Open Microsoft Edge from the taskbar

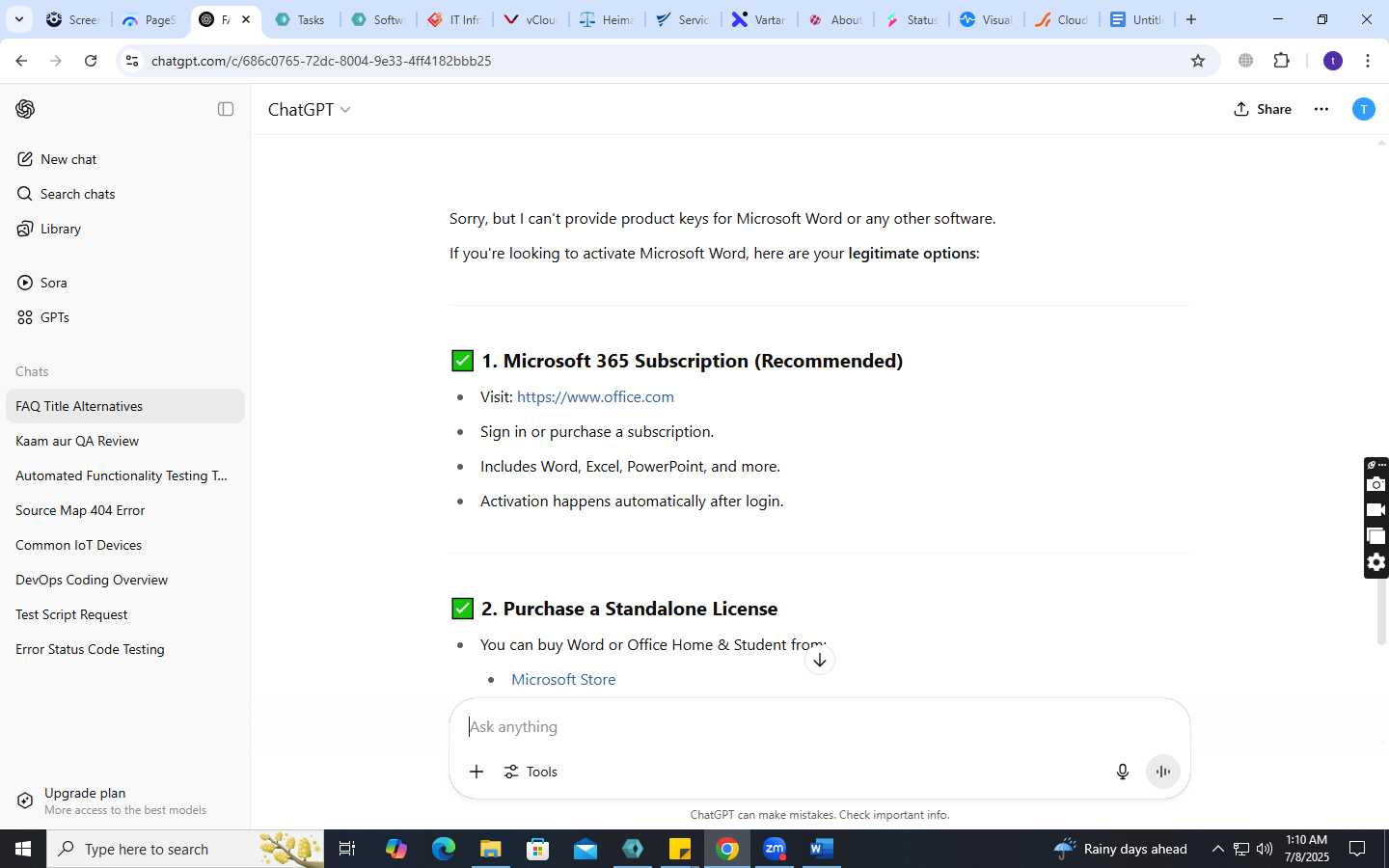tap(443, 849)
